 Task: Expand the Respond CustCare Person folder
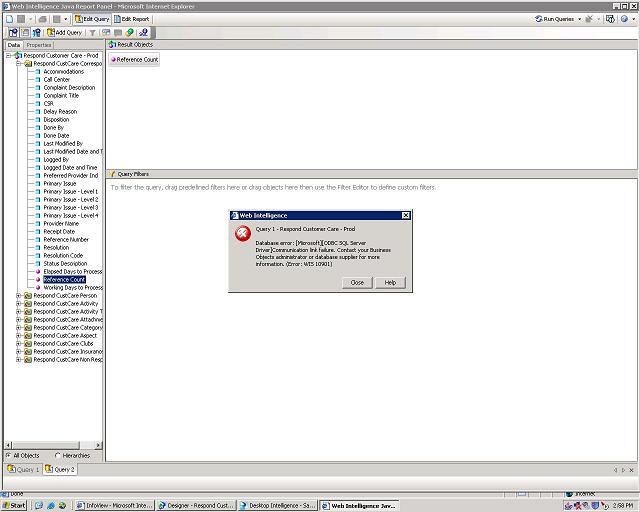pos(18,296)
